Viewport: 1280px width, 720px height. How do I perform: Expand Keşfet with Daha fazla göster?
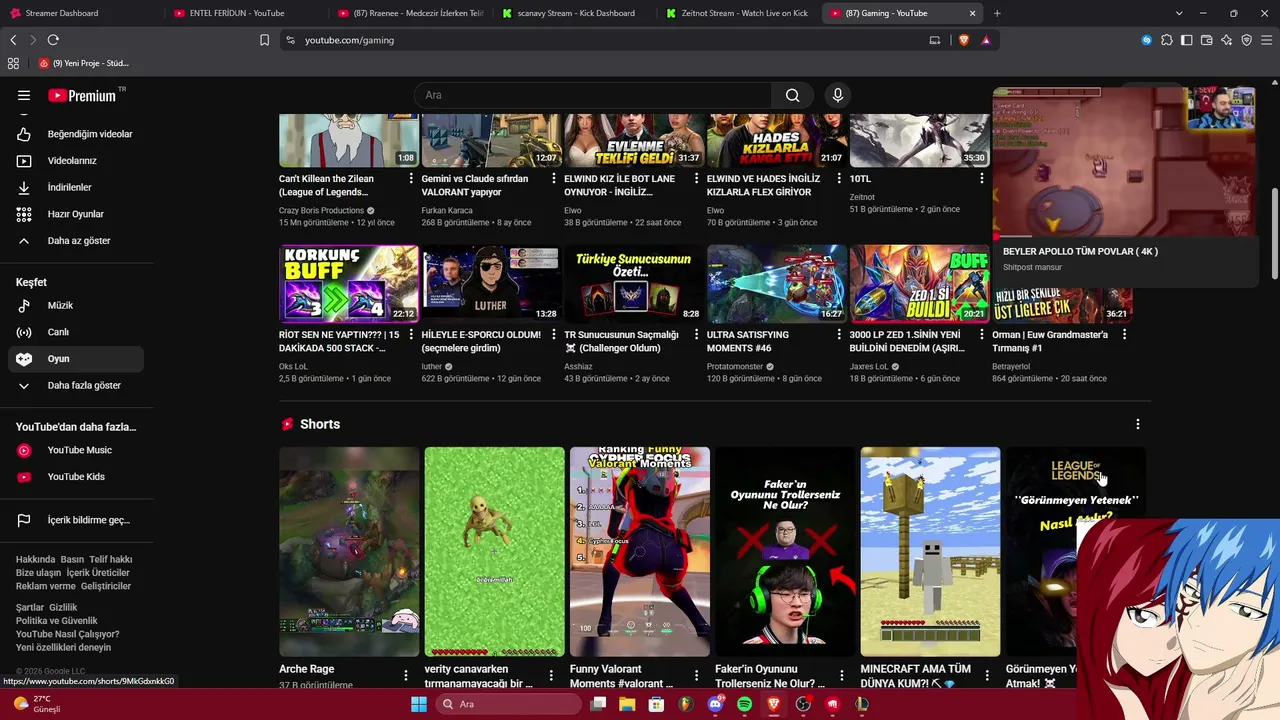[x=76, y=385]
